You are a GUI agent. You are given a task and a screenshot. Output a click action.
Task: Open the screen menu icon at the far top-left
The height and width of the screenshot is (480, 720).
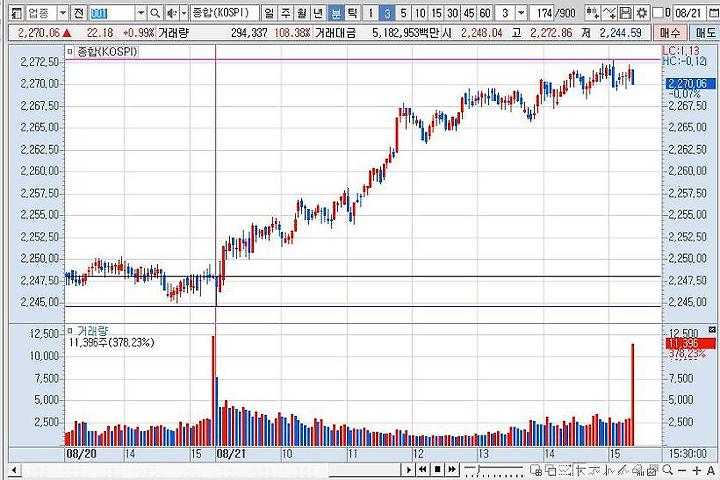click(16, 13)
